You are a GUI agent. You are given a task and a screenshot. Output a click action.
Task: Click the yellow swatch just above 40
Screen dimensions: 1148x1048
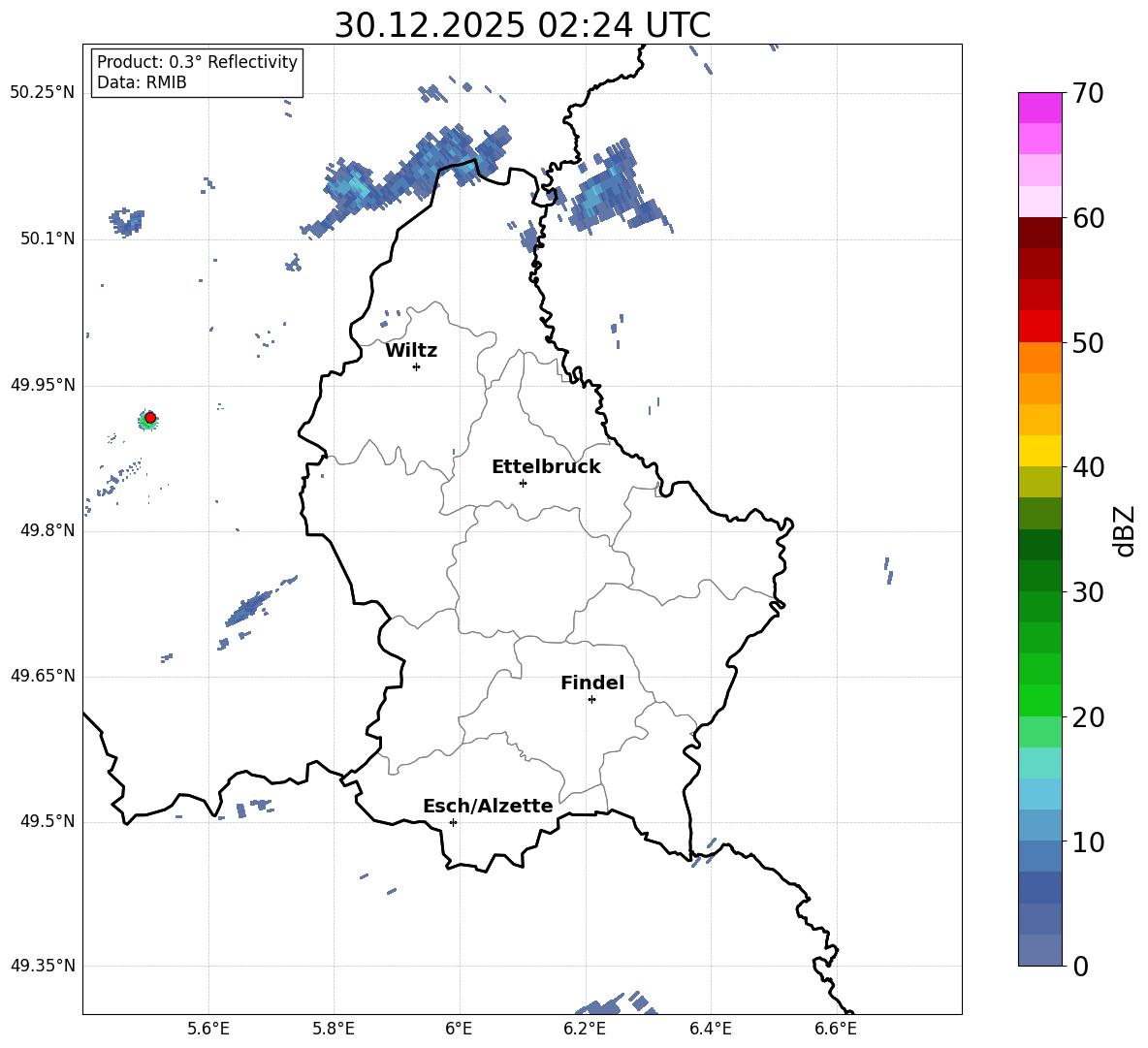click(1039, 451)
